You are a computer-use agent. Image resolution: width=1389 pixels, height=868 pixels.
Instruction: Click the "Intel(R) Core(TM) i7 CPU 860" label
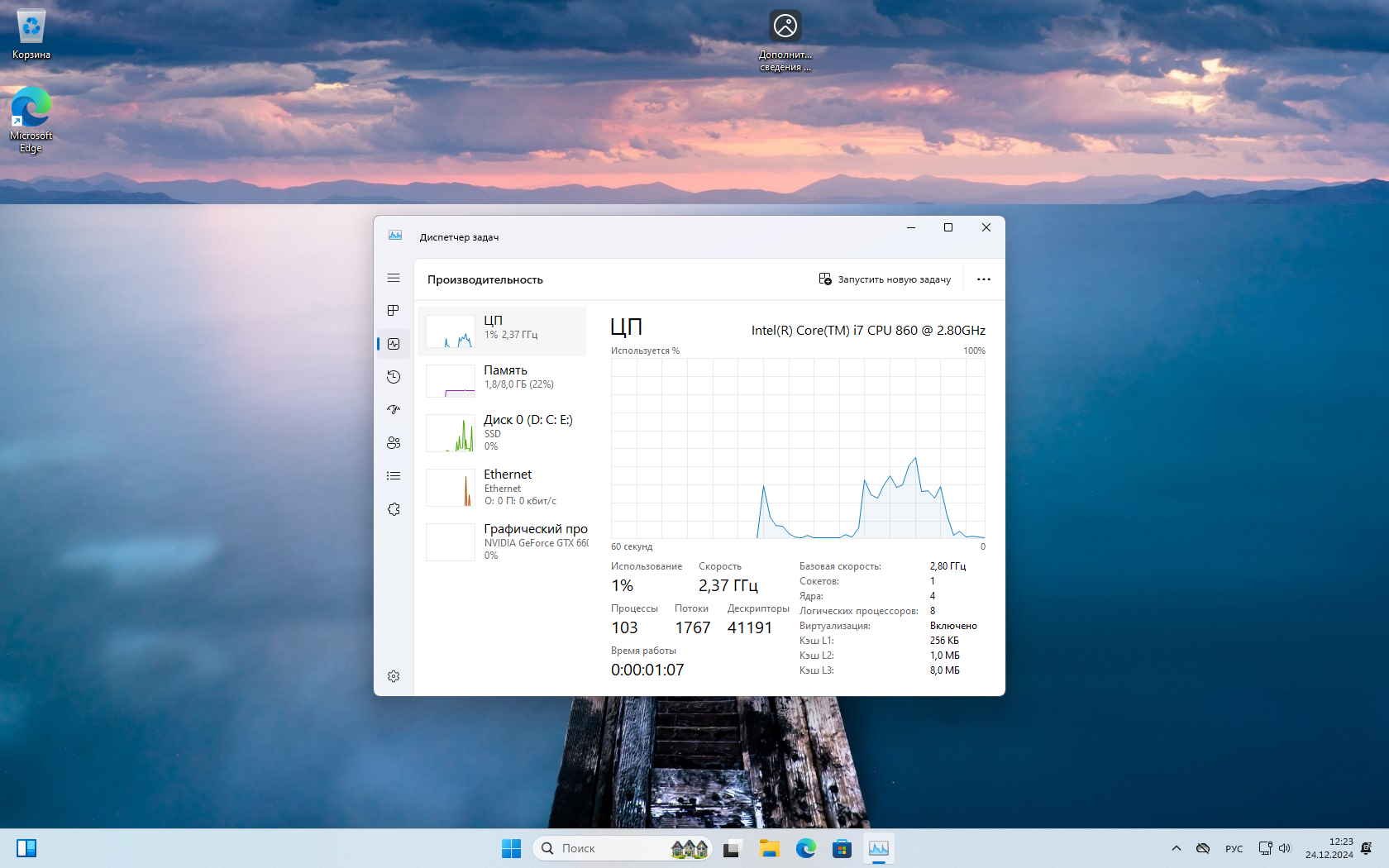(868, 331)
